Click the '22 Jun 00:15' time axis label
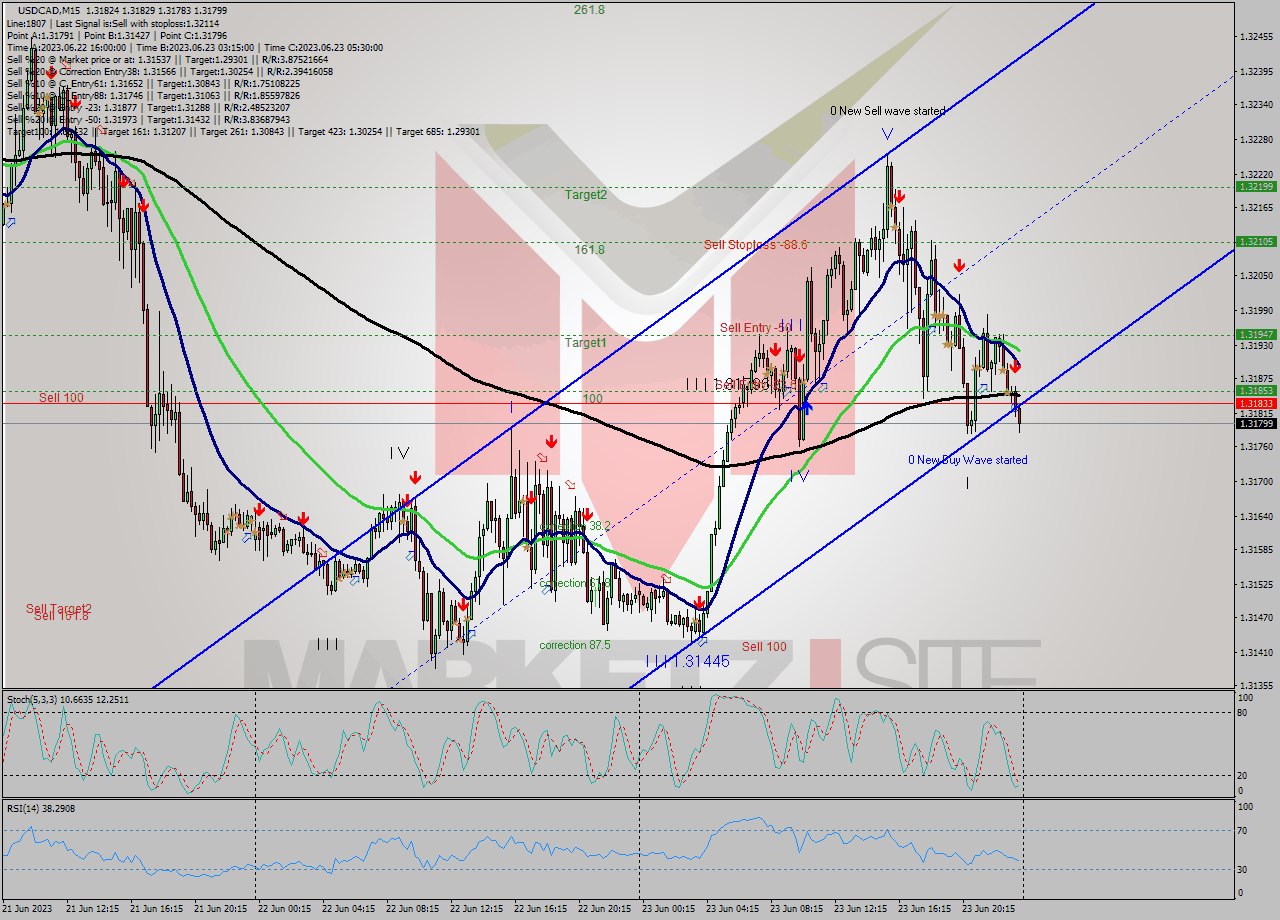Image resolution: width=1280 pixels, height=920 pixels. (286, 909)
